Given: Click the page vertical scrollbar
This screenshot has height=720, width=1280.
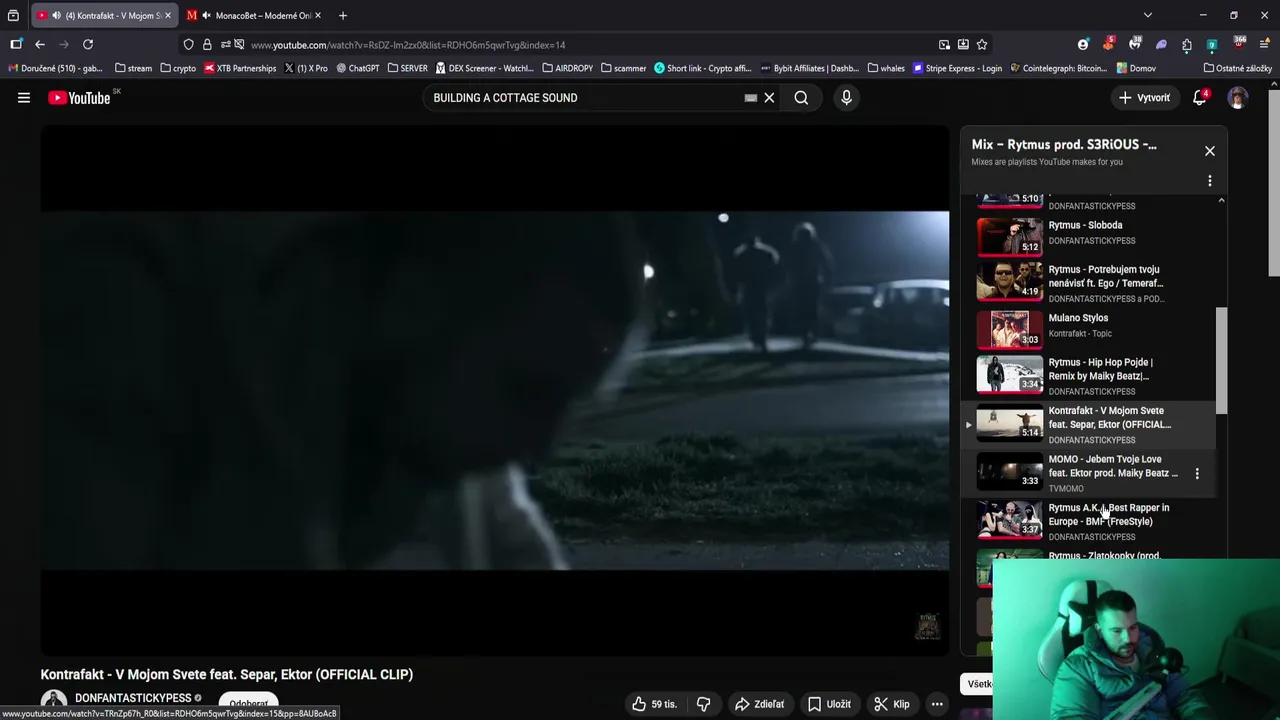Looking at the screenshot, I should (1273, 185).
